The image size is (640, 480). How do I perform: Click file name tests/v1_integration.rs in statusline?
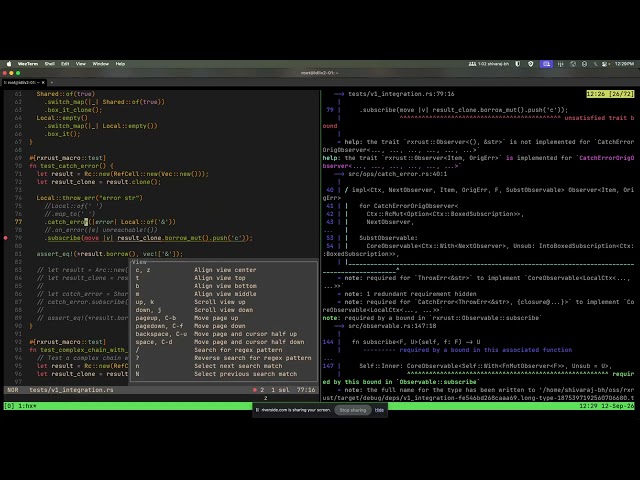click(x=71, y=390)
